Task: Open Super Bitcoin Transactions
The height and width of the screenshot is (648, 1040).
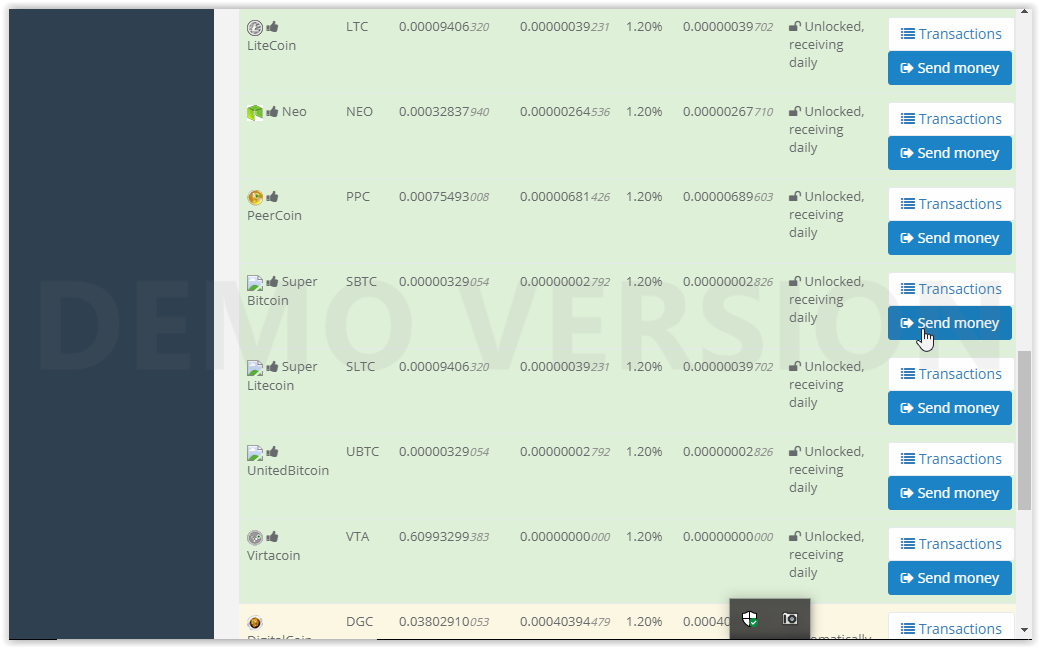Action: (950, 289)
